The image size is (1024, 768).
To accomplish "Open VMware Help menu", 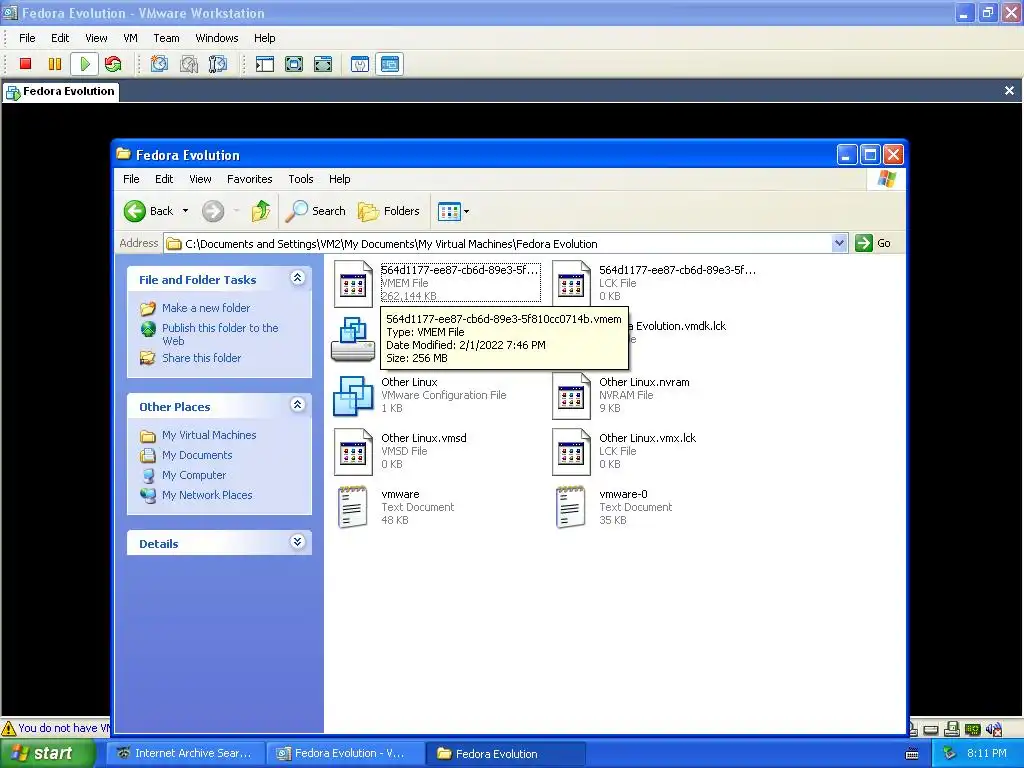I will point(264,38).
